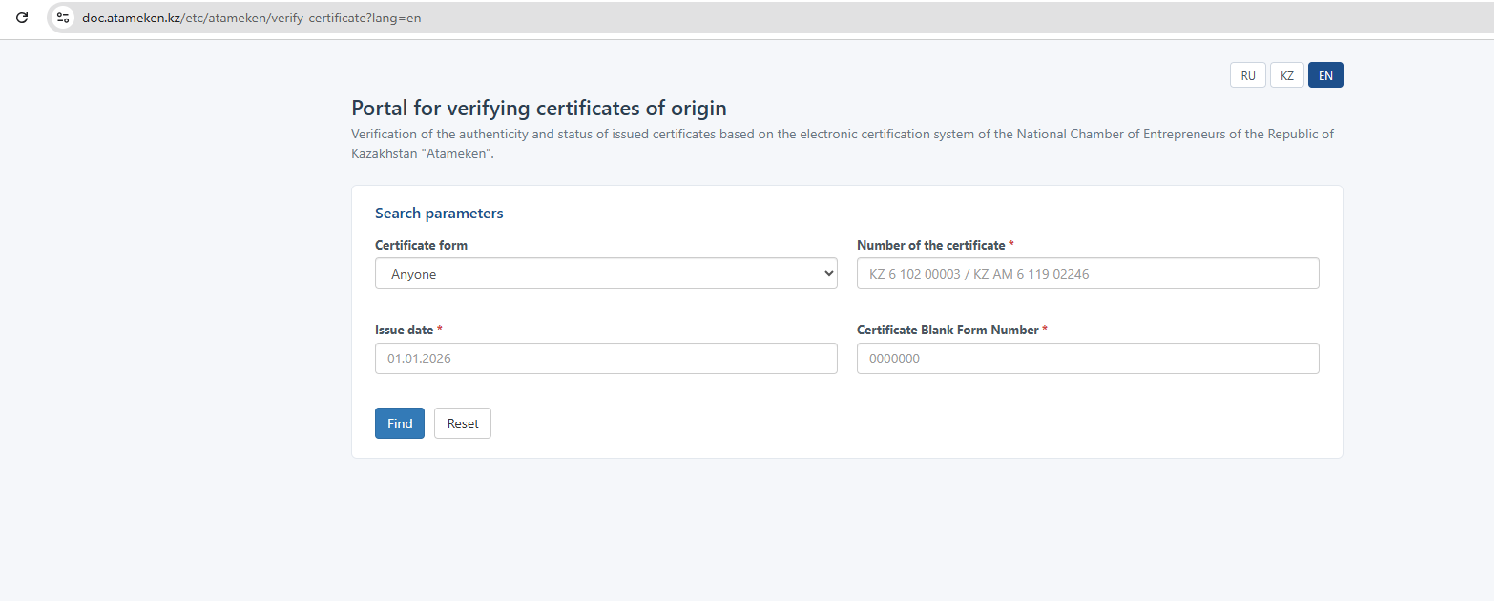
Task: Click the blue Find button
Action: coord(400,424)
